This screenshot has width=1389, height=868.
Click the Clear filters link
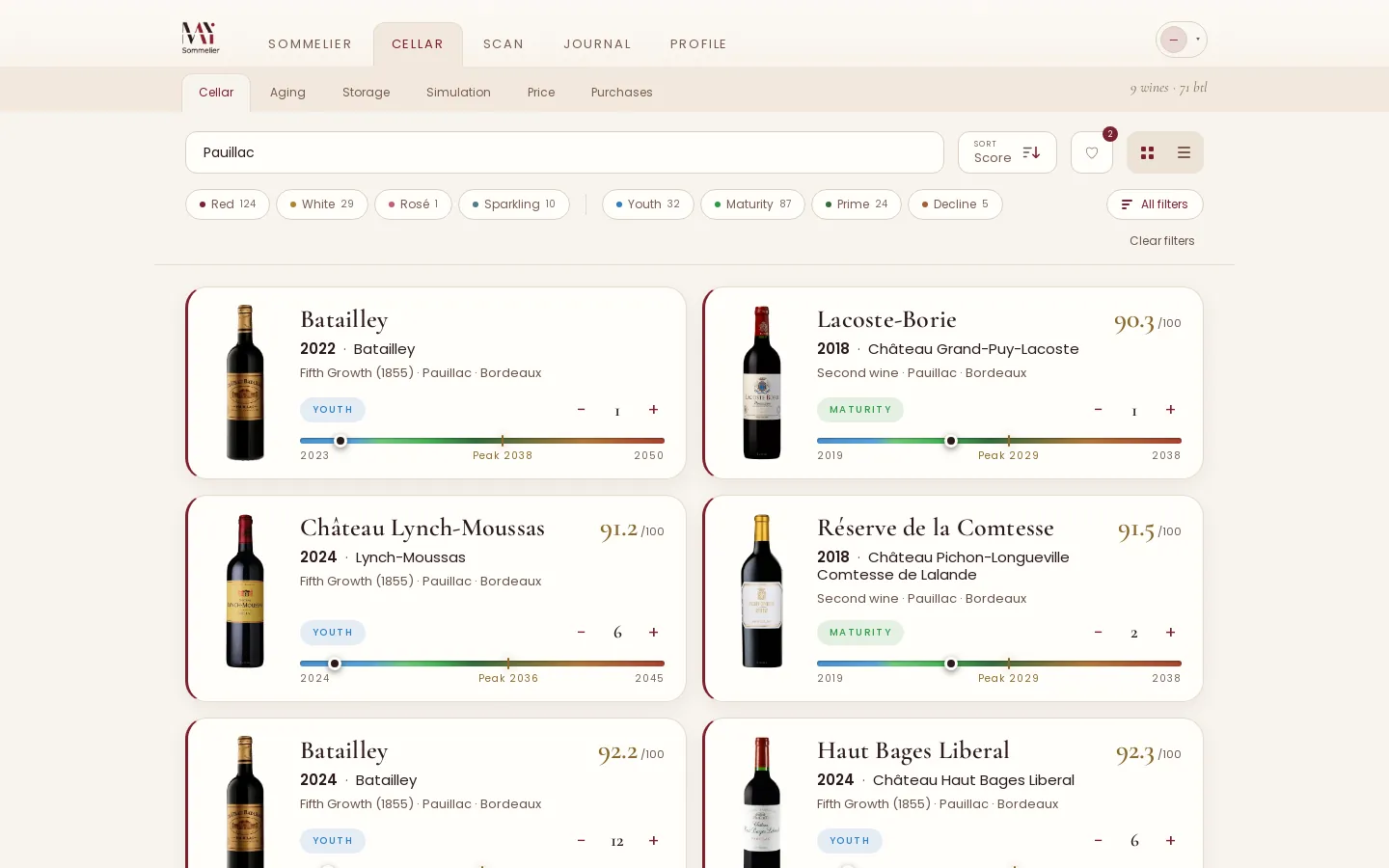tap(1162, 241)
